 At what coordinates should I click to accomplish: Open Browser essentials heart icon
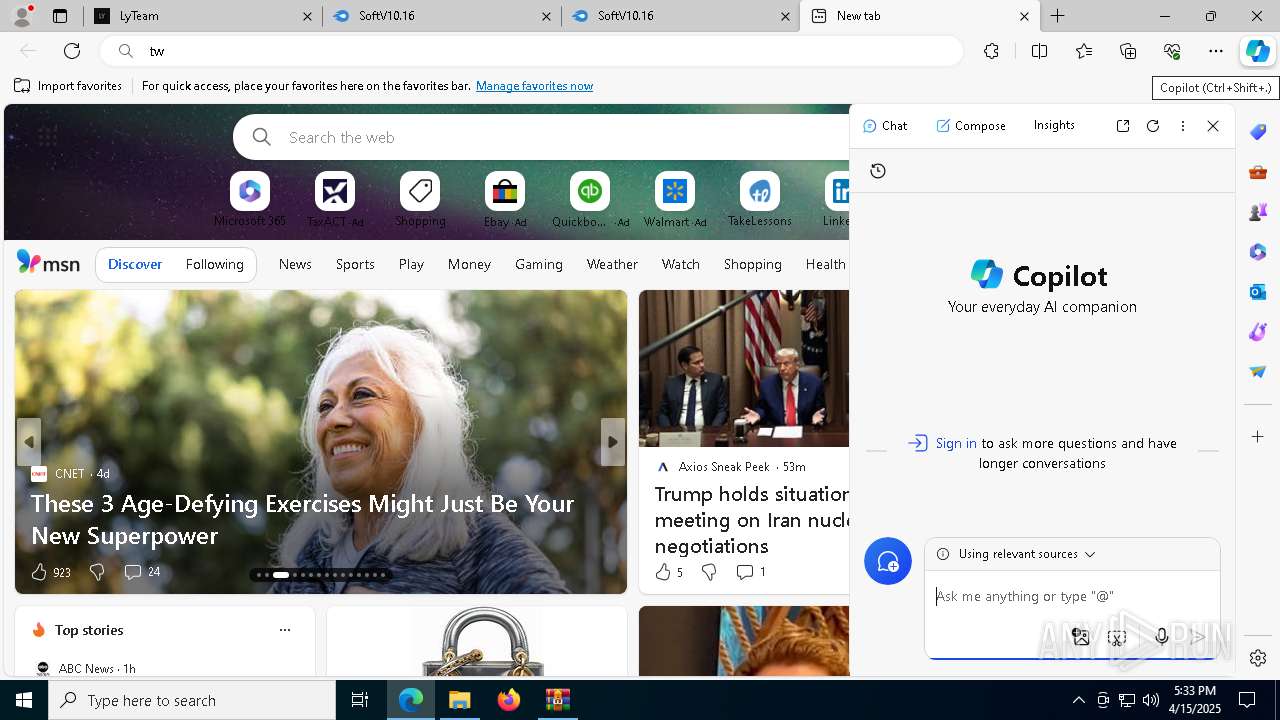[1172, 51]
